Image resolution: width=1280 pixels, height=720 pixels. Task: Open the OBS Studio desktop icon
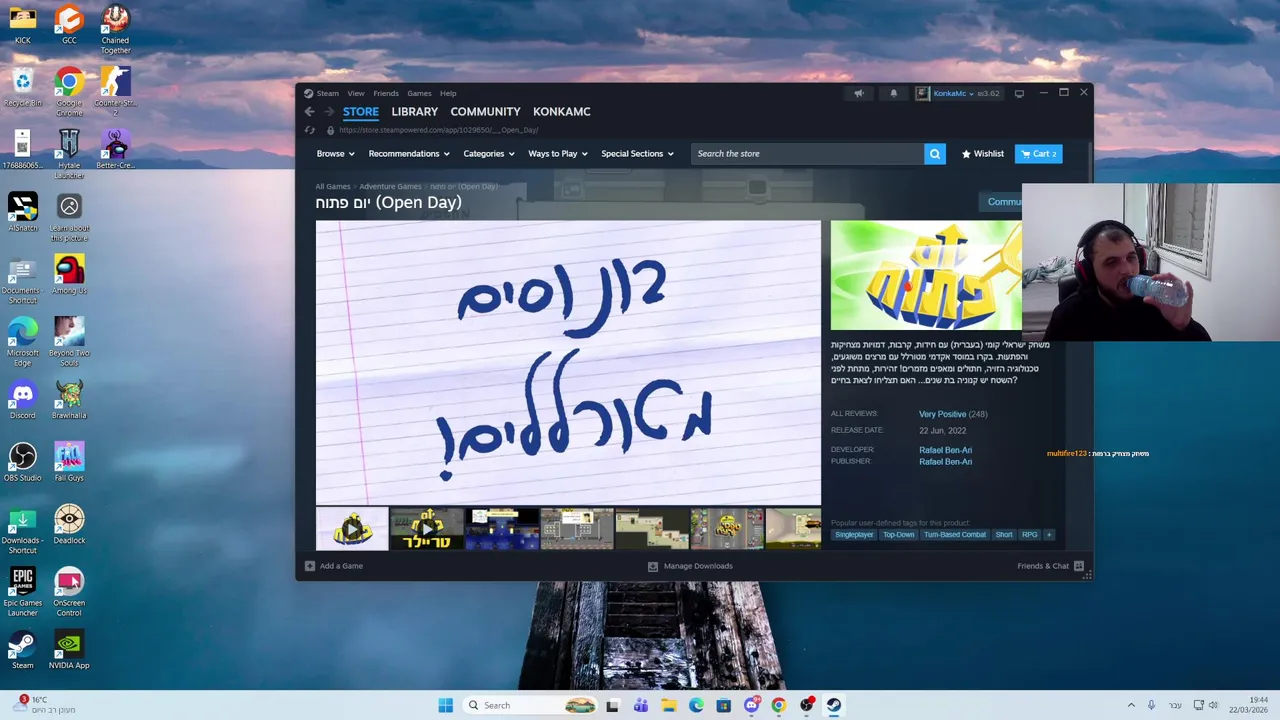22,462
